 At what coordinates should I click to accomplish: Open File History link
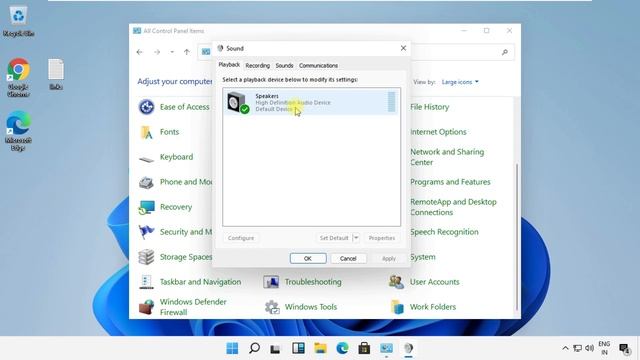429,107
